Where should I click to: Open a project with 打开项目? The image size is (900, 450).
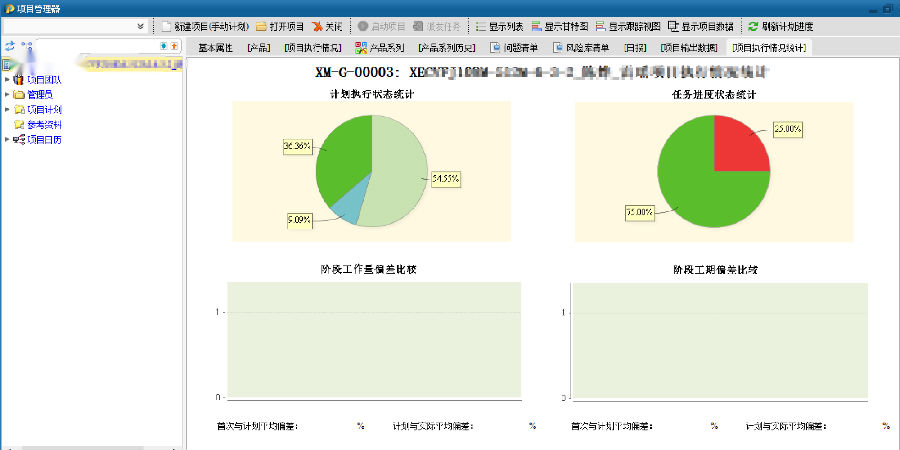[x=279, y=26]
